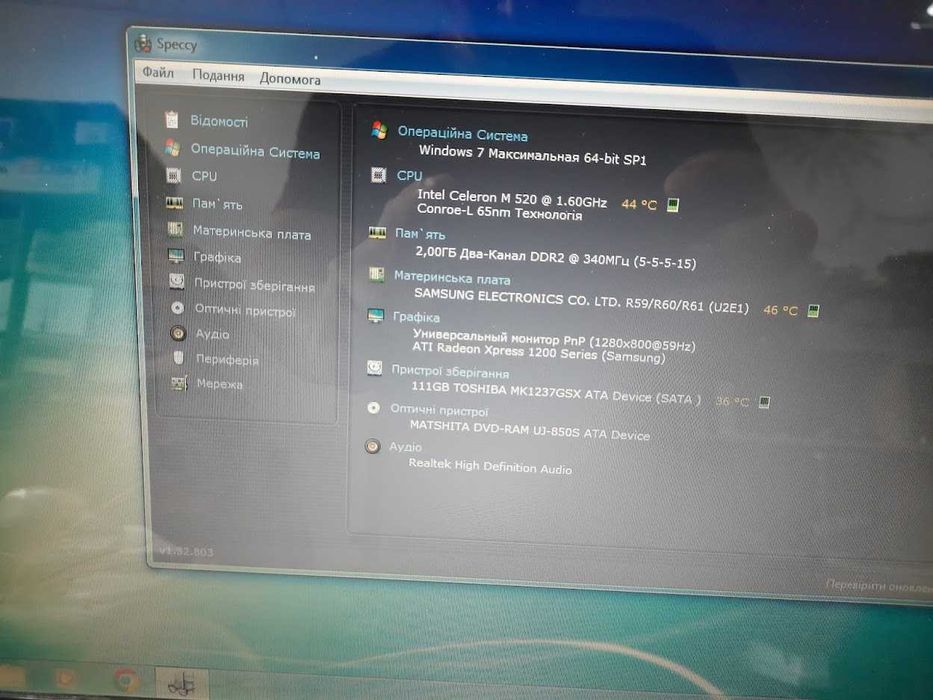
Task: Click the motherboard 46 °C temperature indicator icon
Action: click(x=813, y=311)
